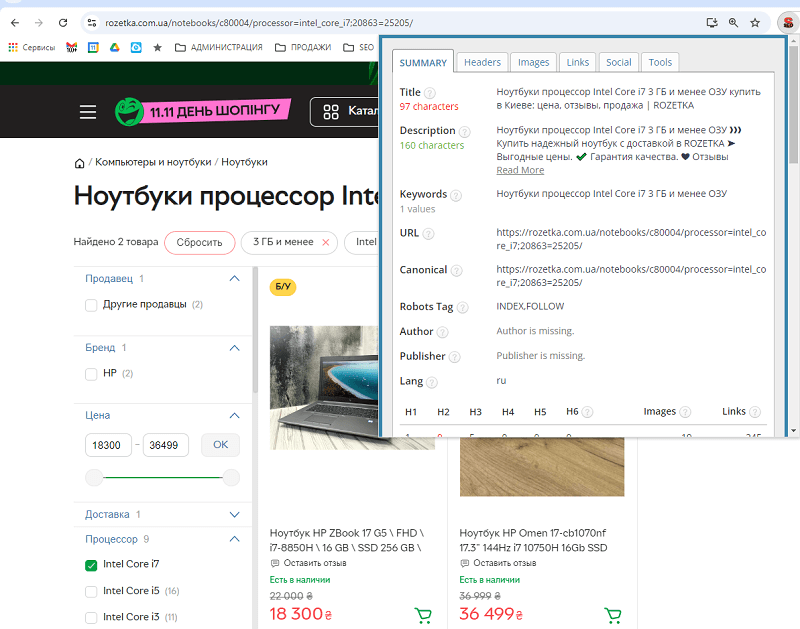Collapse the Цена filter section

[x=234, y=415]
